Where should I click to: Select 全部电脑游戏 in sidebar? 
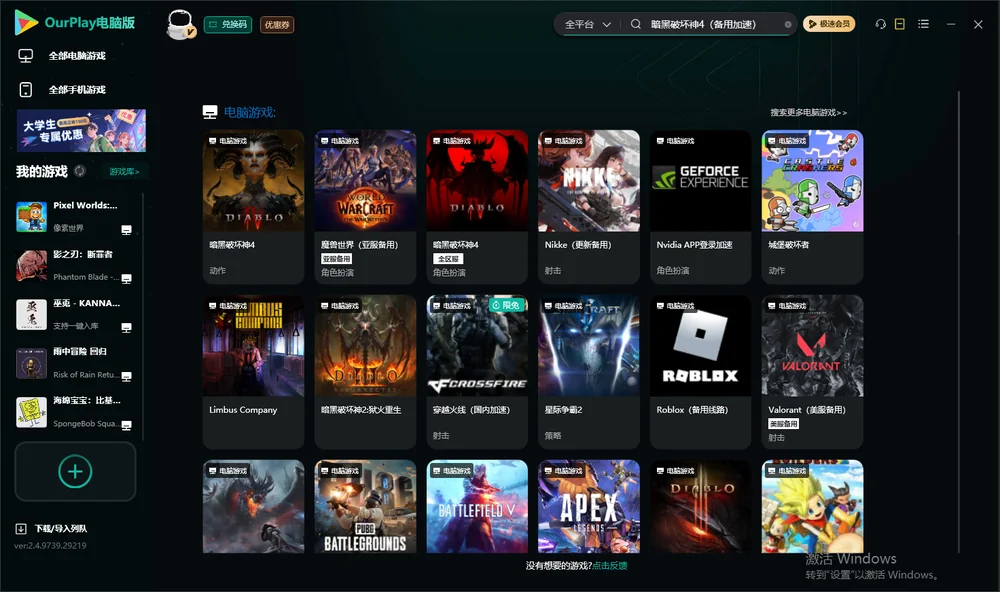(x=77, y=56)
